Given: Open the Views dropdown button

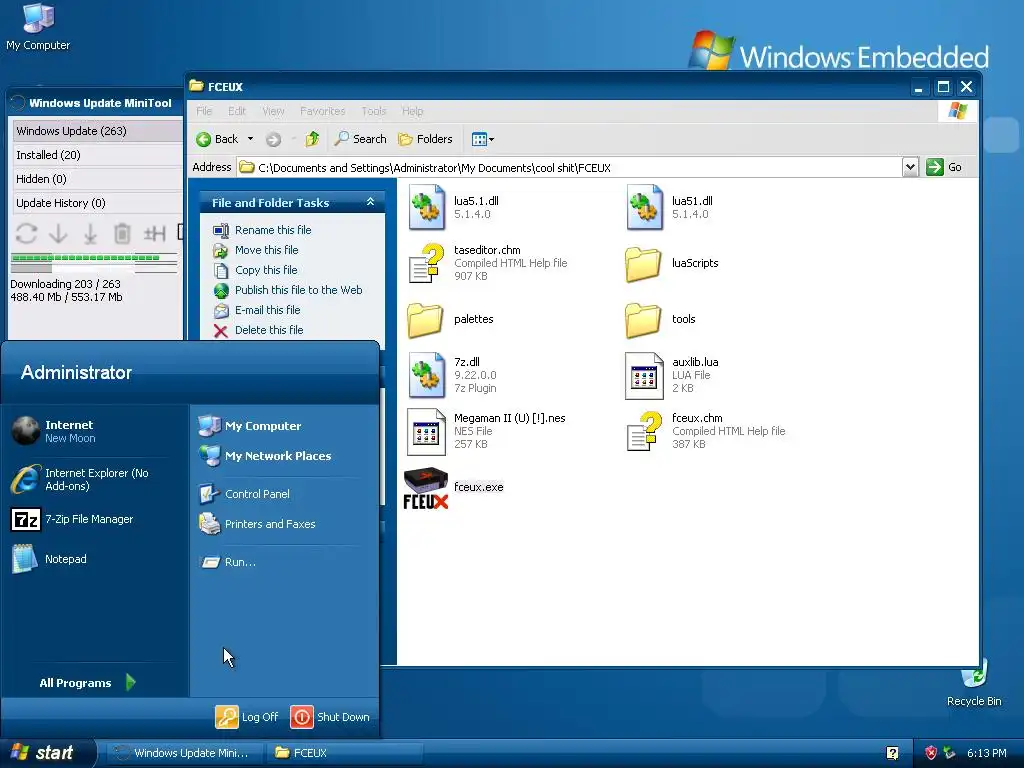Looking at the screenshot, I should pos(483,139).
